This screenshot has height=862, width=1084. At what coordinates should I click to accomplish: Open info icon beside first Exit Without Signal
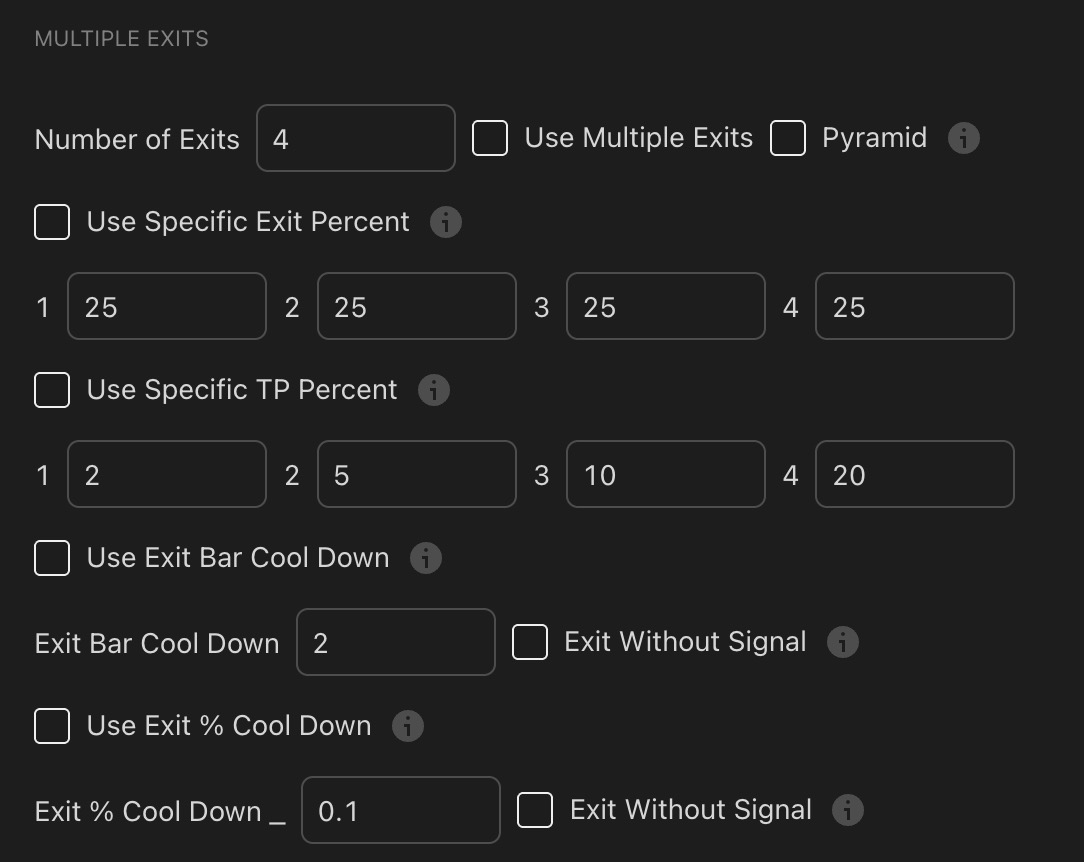coord(842,642)
